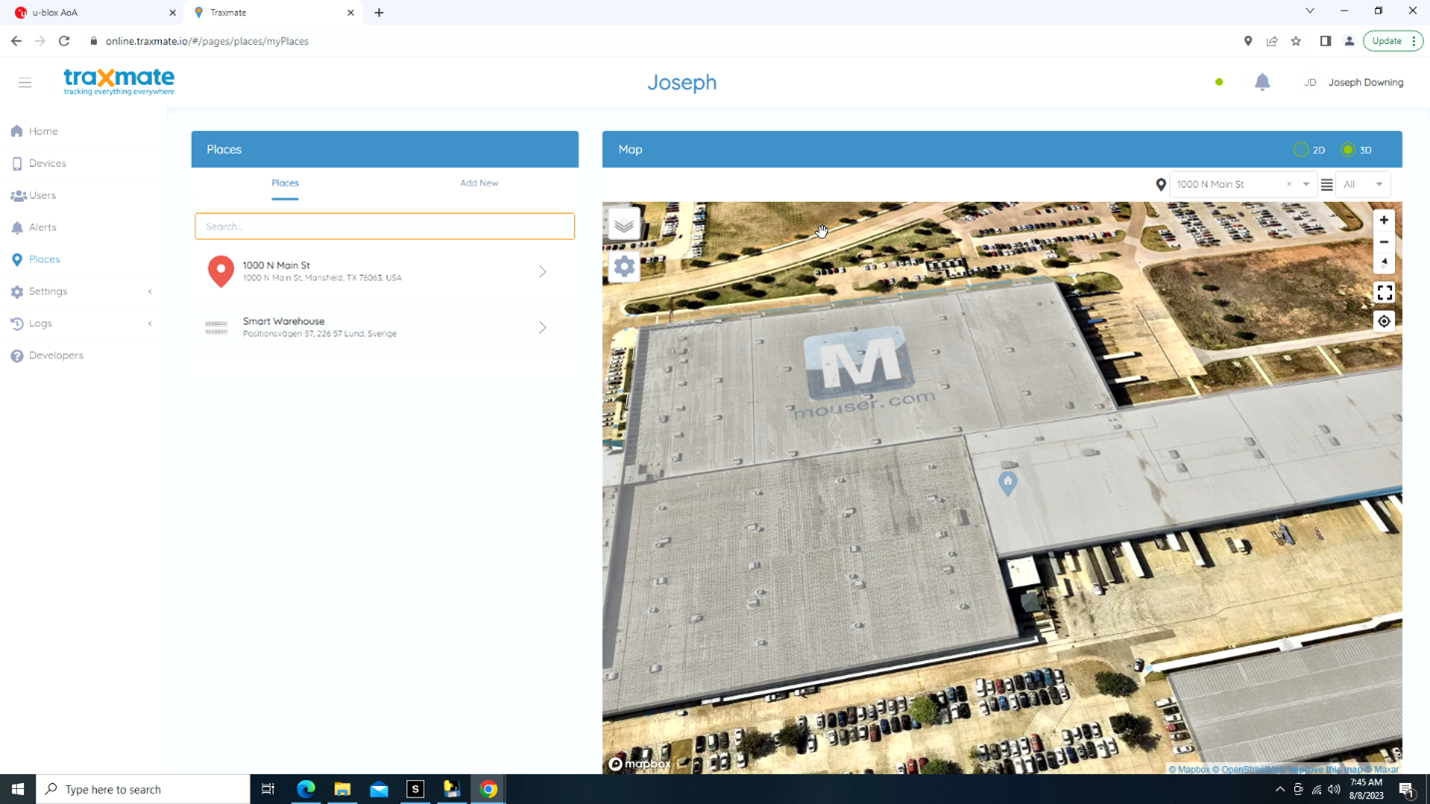Click the locate me map button
The image size is (1430, 804).
click(x=1384, y=321)
